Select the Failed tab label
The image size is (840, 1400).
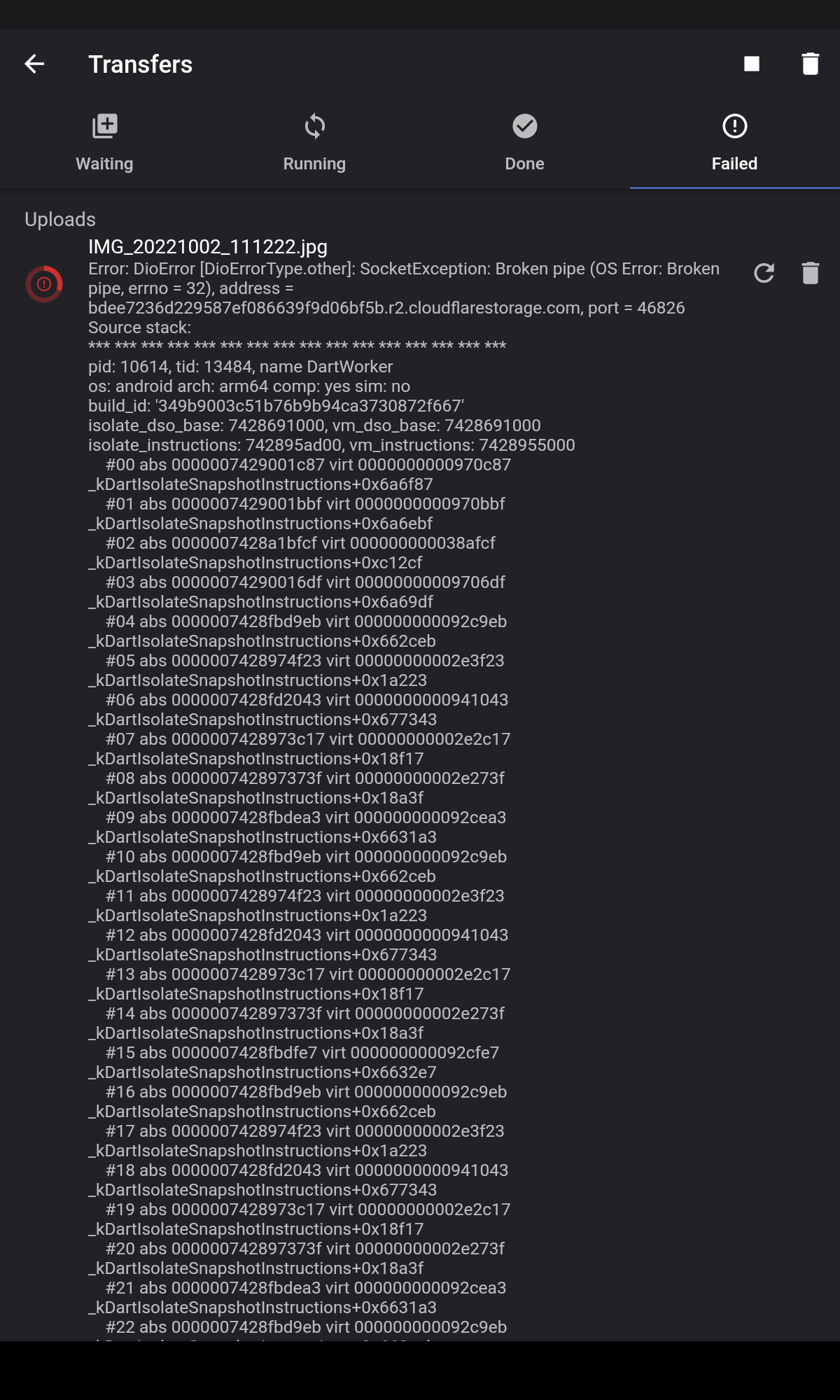tap(734, 164)
